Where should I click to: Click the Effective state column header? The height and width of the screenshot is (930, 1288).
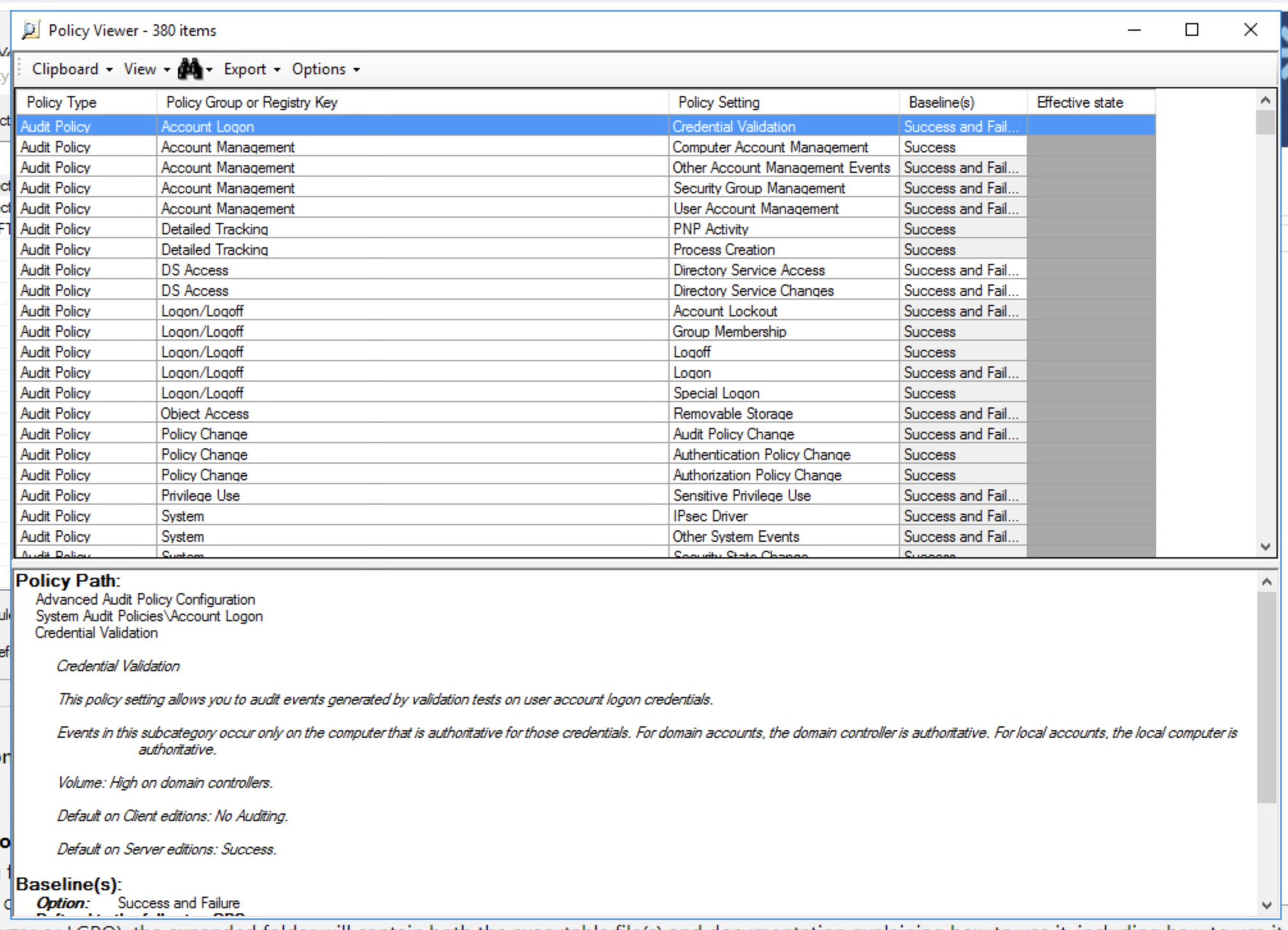point(1079,102)
